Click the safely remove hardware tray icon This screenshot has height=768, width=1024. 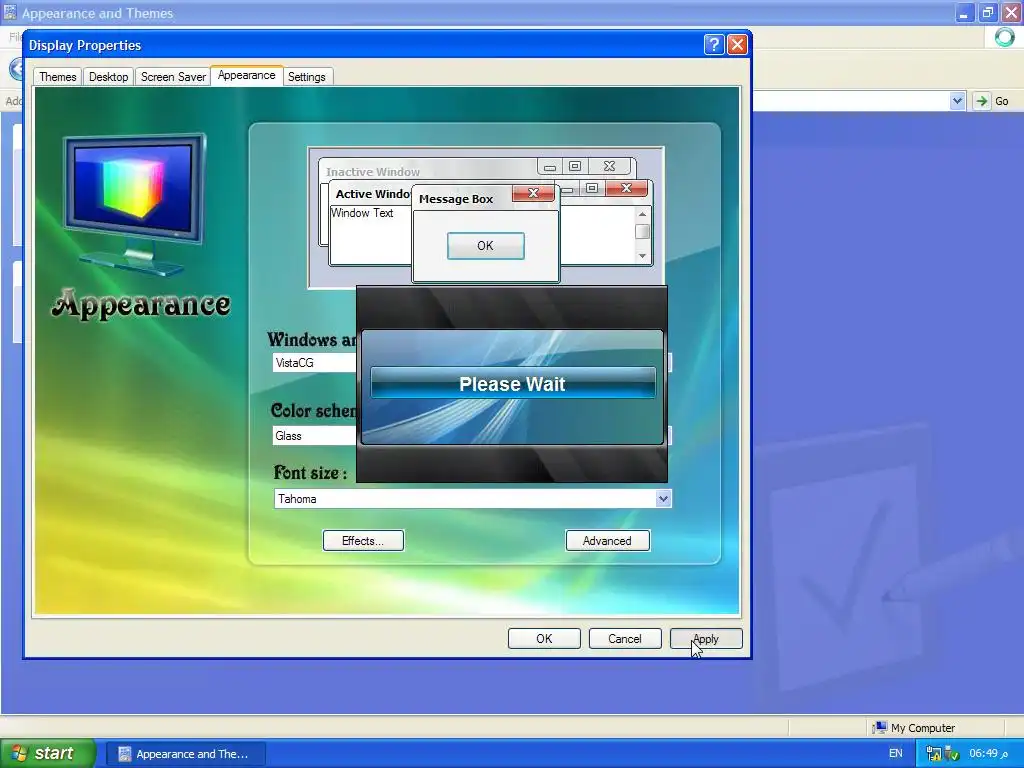pyautogui.click(x=952, y=754)
